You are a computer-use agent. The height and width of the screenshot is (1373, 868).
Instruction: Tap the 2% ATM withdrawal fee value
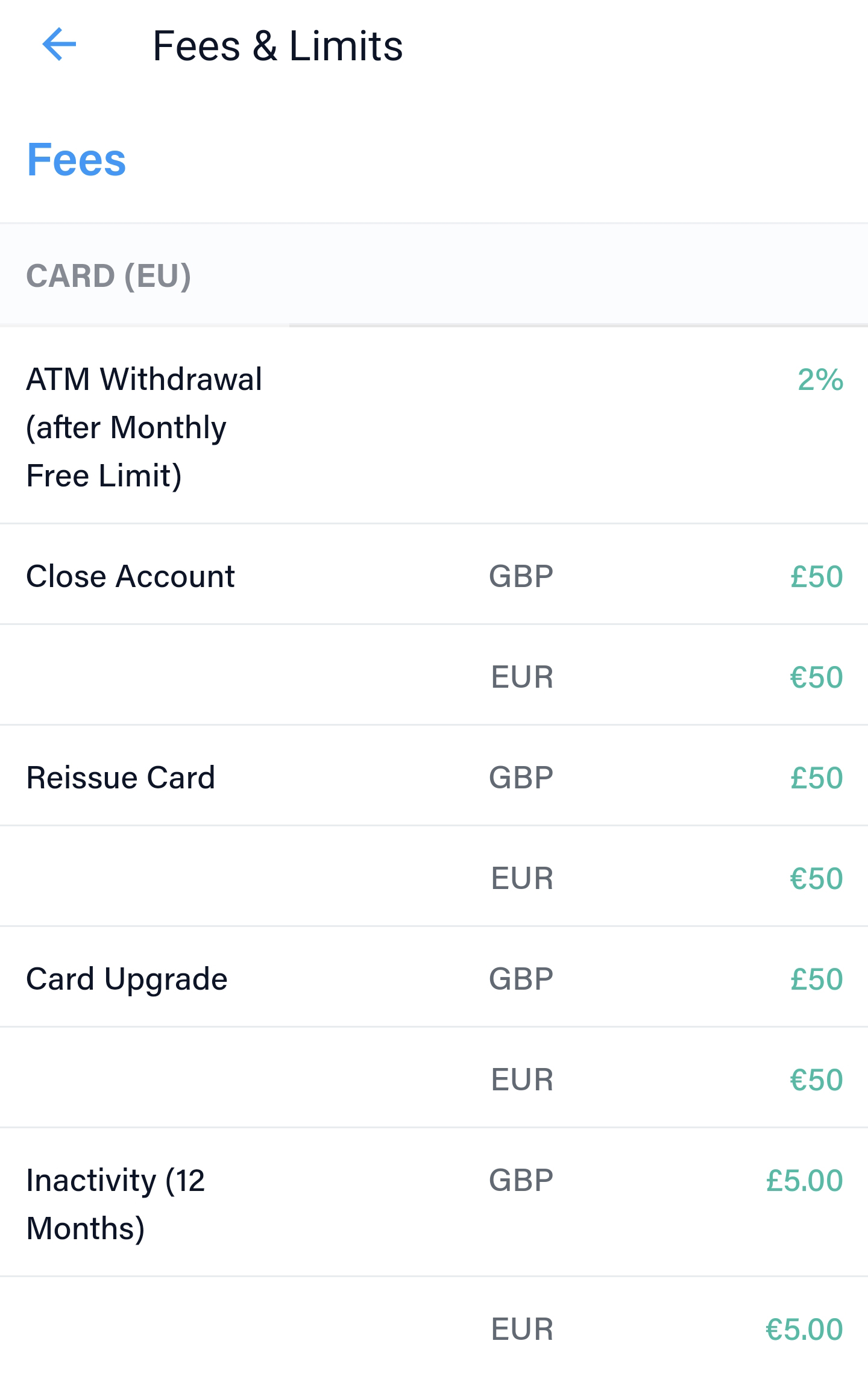pyautogui.click(x=820, y=380)
